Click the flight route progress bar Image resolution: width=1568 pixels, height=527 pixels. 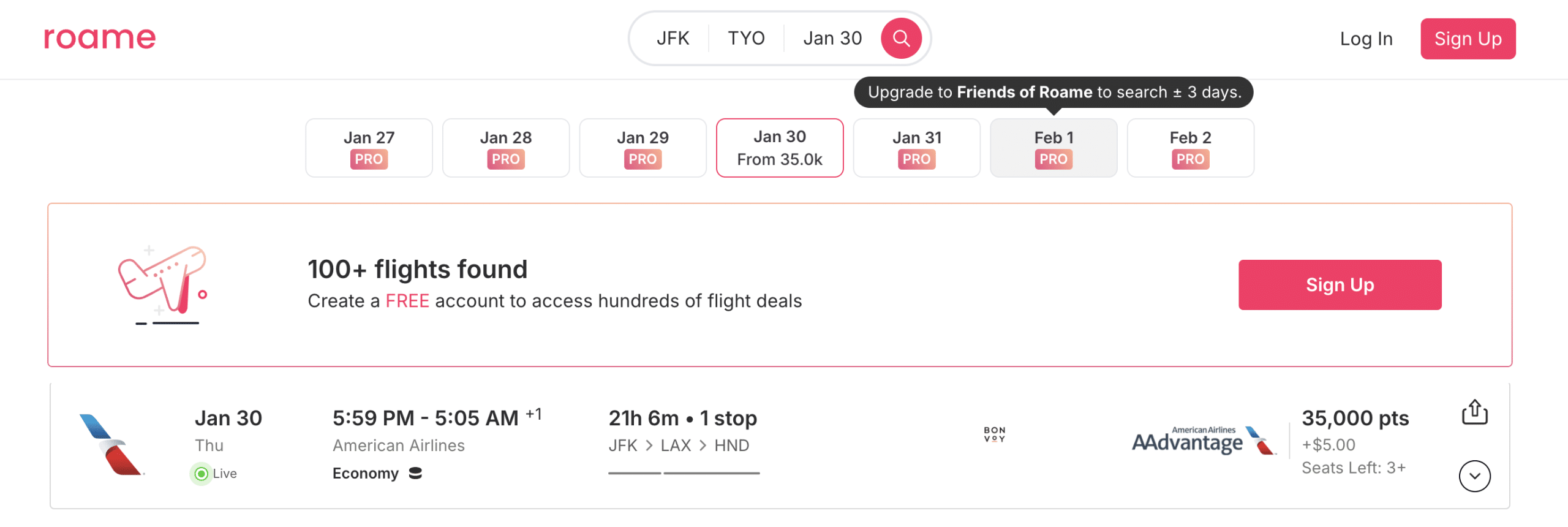coord(684,473)
